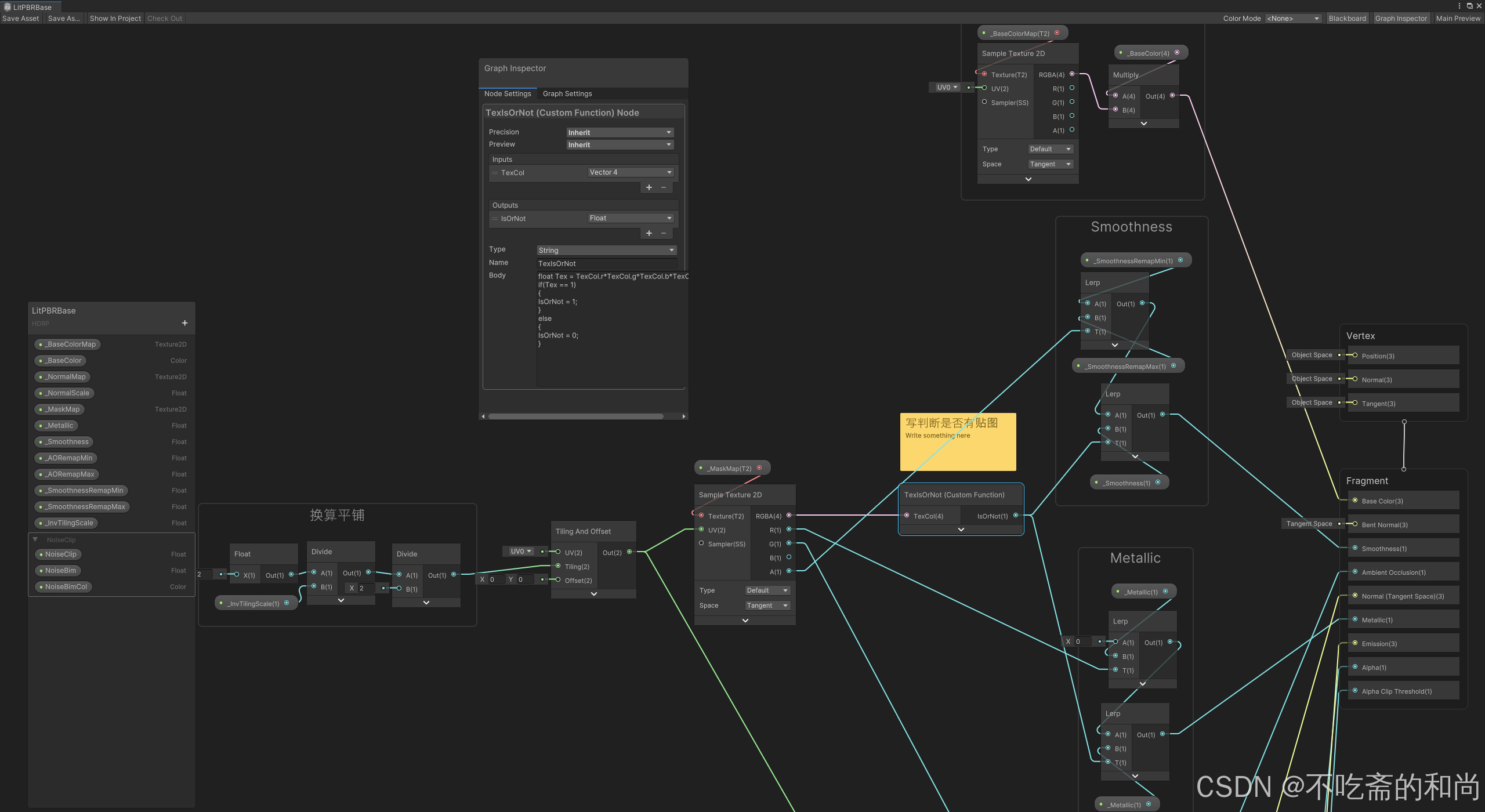This screenshot has height=812, width=1485.
Task: Remove the TexCol input with minus icon
Action: click(x=664, y=187)
